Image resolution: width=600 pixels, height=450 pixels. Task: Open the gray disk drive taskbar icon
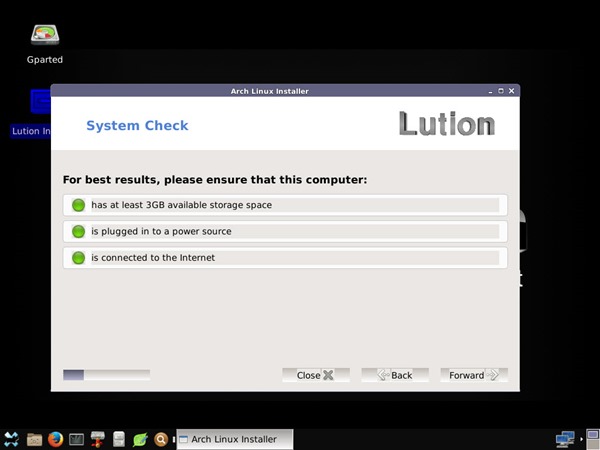click(119, 439)
